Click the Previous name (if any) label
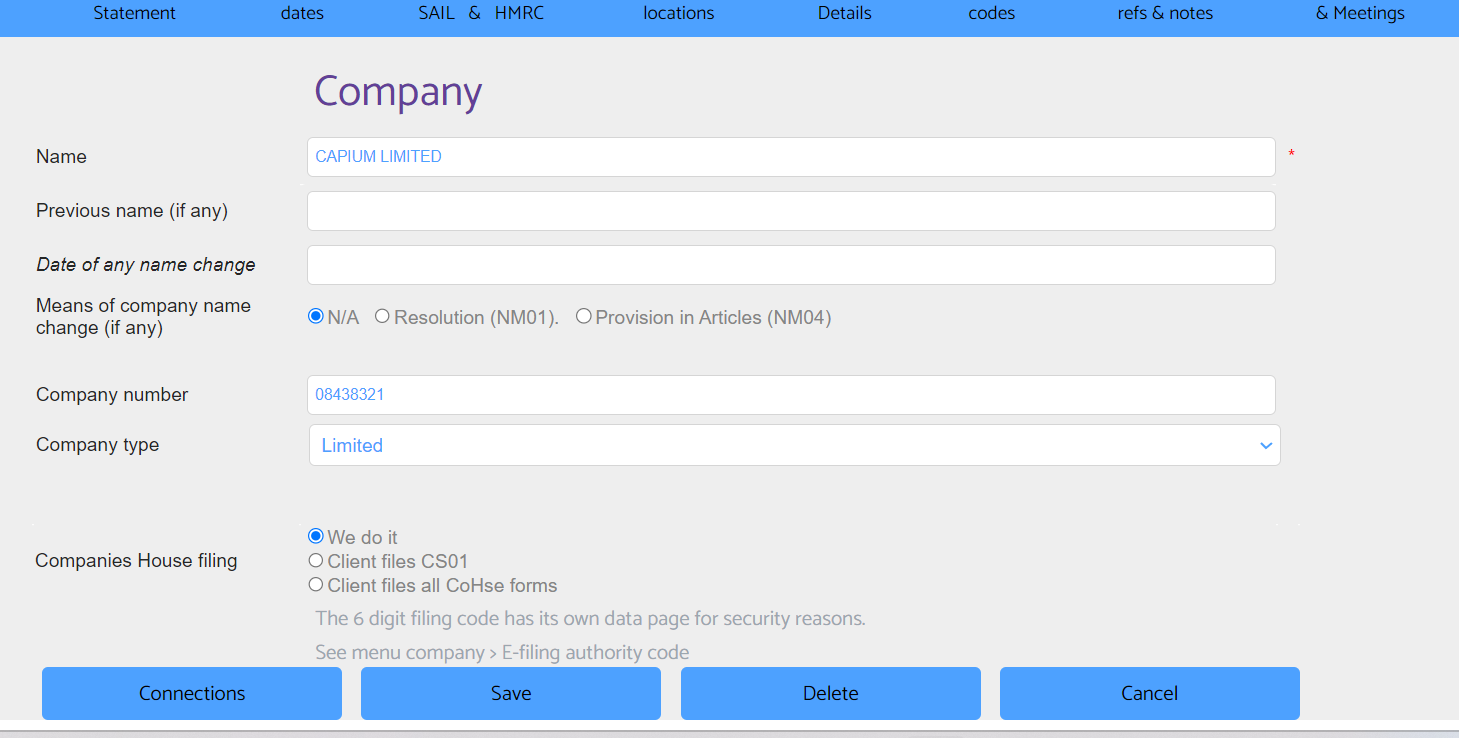This screenshot has width=1459, height=738. pos(132,211)
